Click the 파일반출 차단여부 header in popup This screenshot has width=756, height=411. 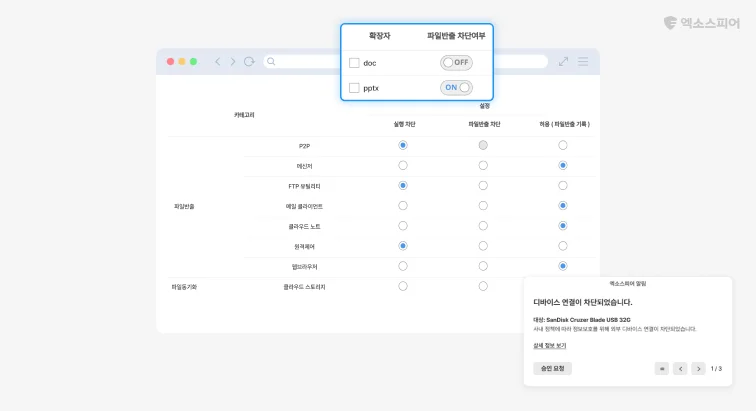[456, 36]
